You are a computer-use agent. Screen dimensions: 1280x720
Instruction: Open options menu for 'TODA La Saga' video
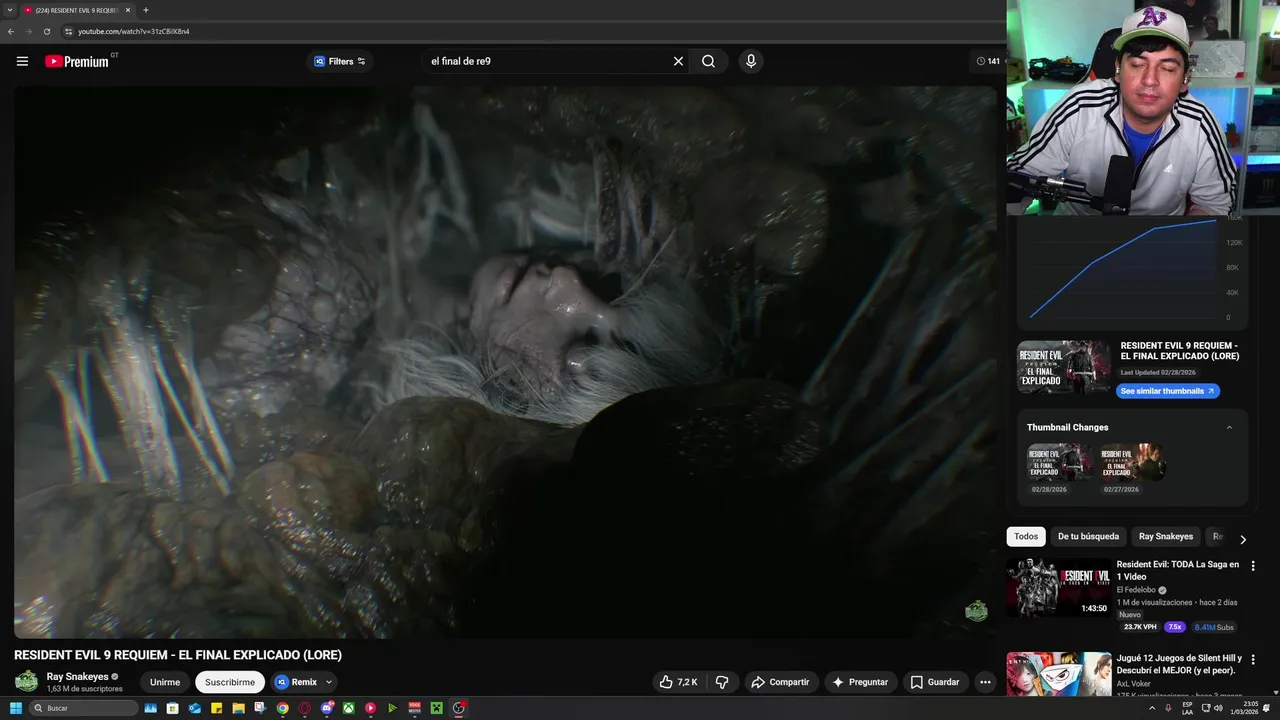point(1253,565)
